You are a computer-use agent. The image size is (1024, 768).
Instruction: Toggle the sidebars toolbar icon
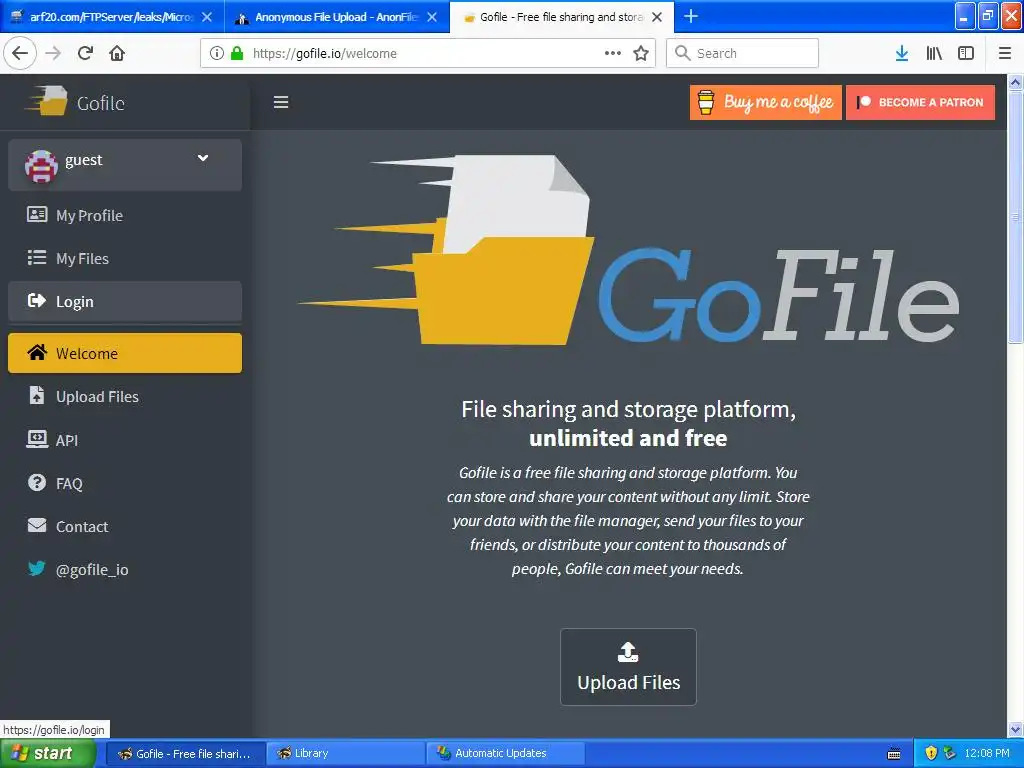click(966, 53)
